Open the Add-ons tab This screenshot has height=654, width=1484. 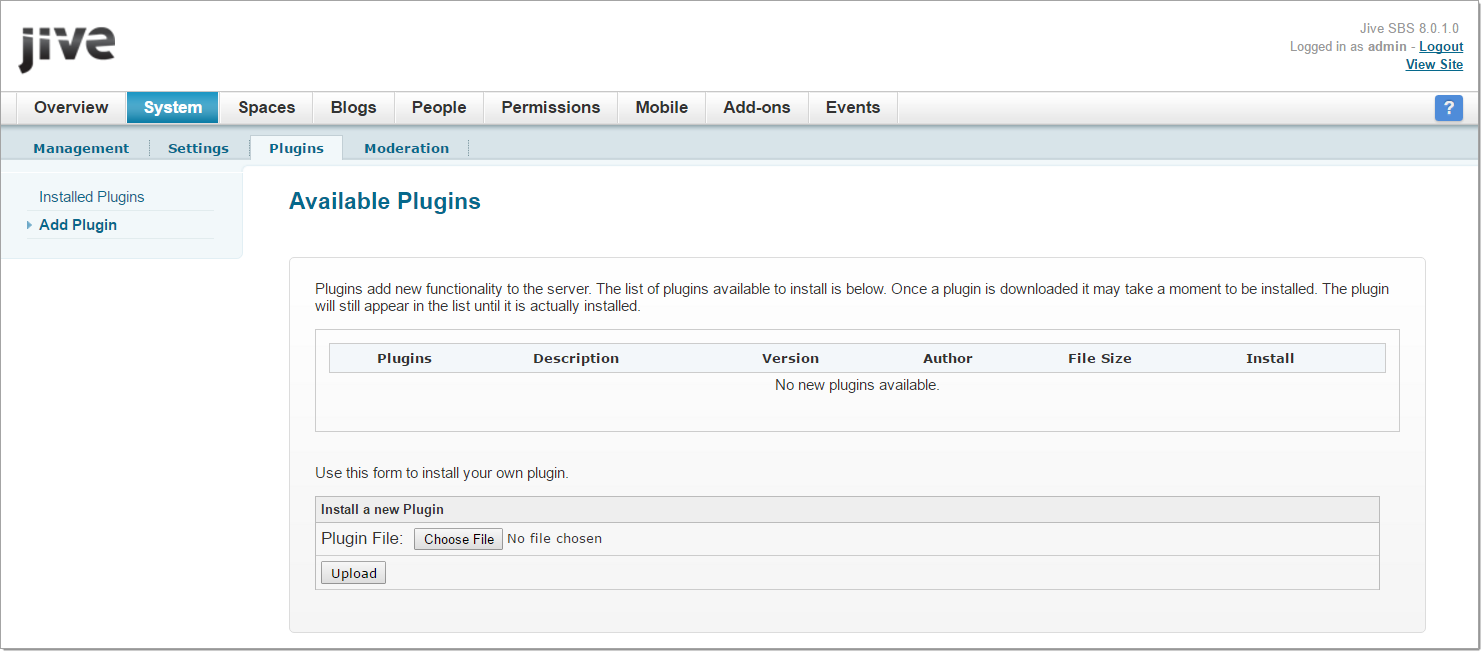[x=757, y=107]
